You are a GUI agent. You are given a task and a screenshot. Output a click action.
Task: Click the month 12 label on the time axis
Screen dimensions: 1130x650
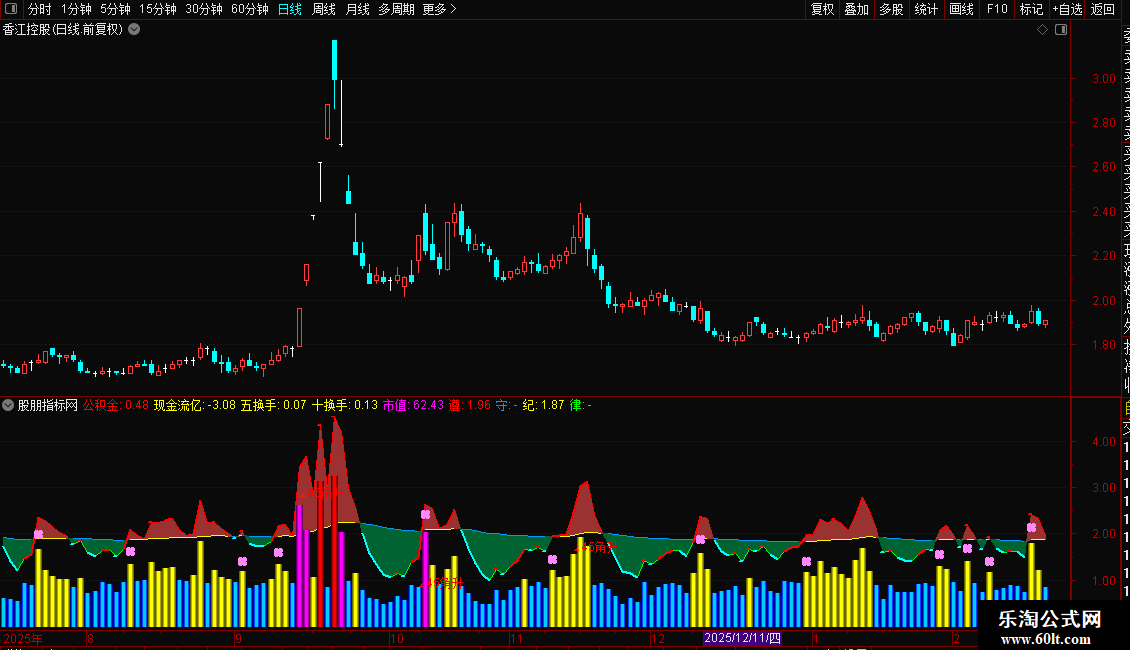pos(657,638)
